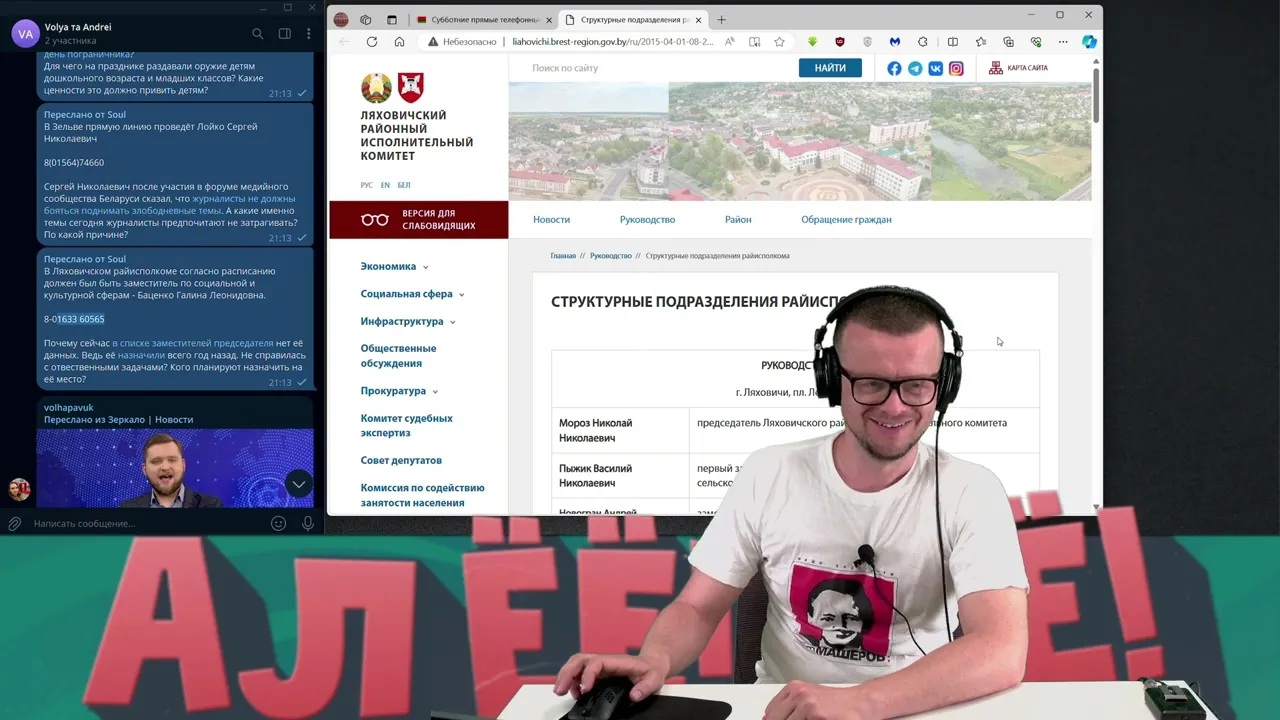Open Комиссия по содействию занятости link

click(x=422, y=495)
